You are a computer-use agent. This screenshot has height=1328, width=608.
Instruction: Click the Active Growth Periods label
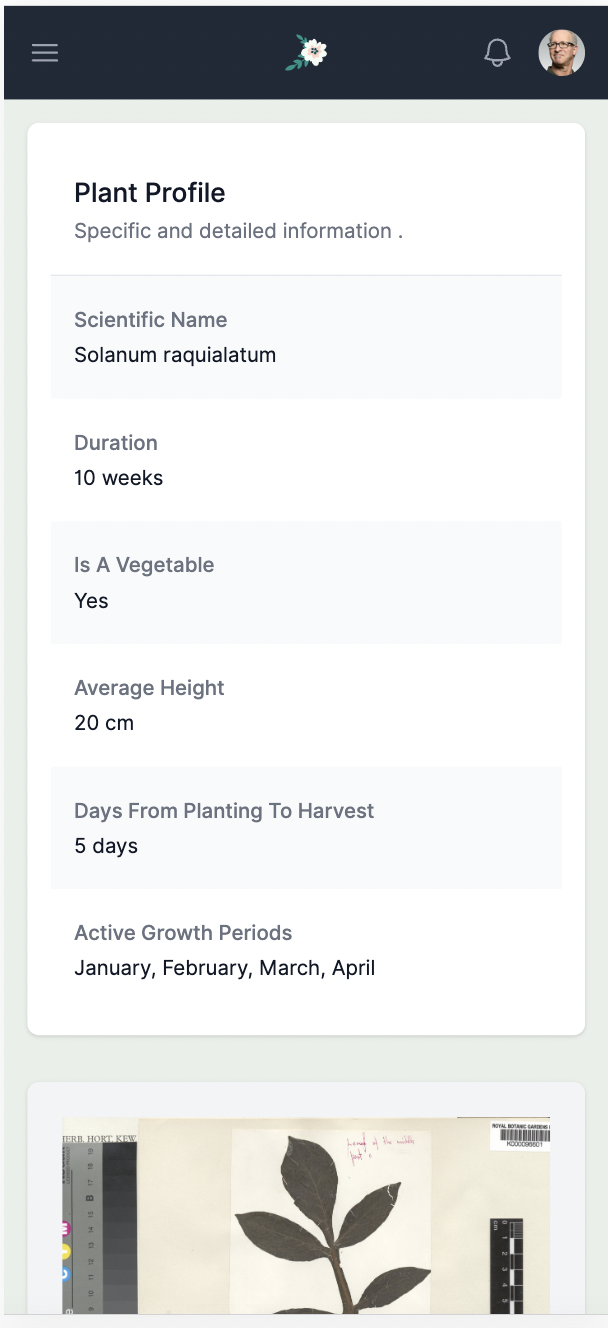183,933
